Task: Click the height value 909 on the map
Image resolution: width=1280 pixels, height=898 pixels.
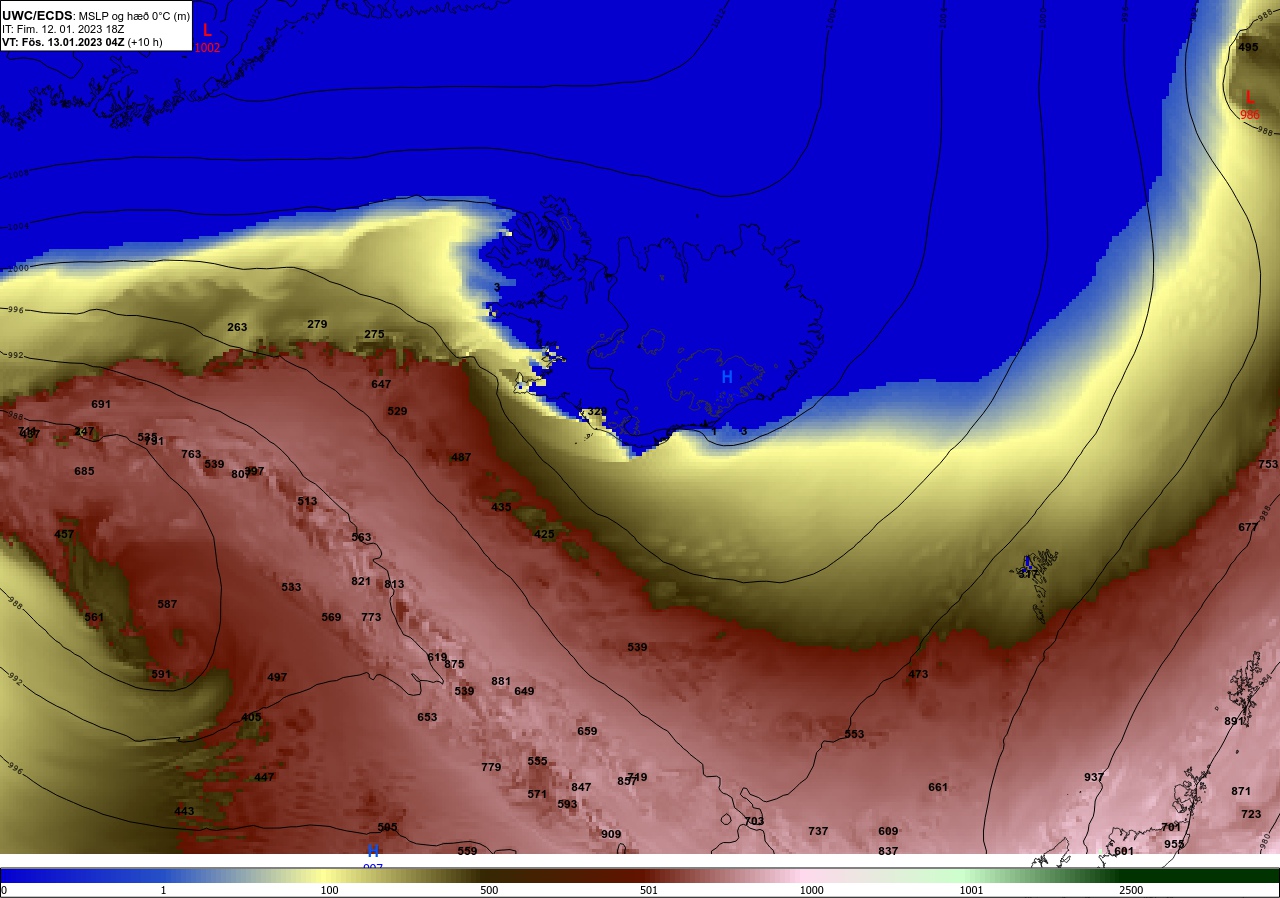Action: tap(611, 835)
